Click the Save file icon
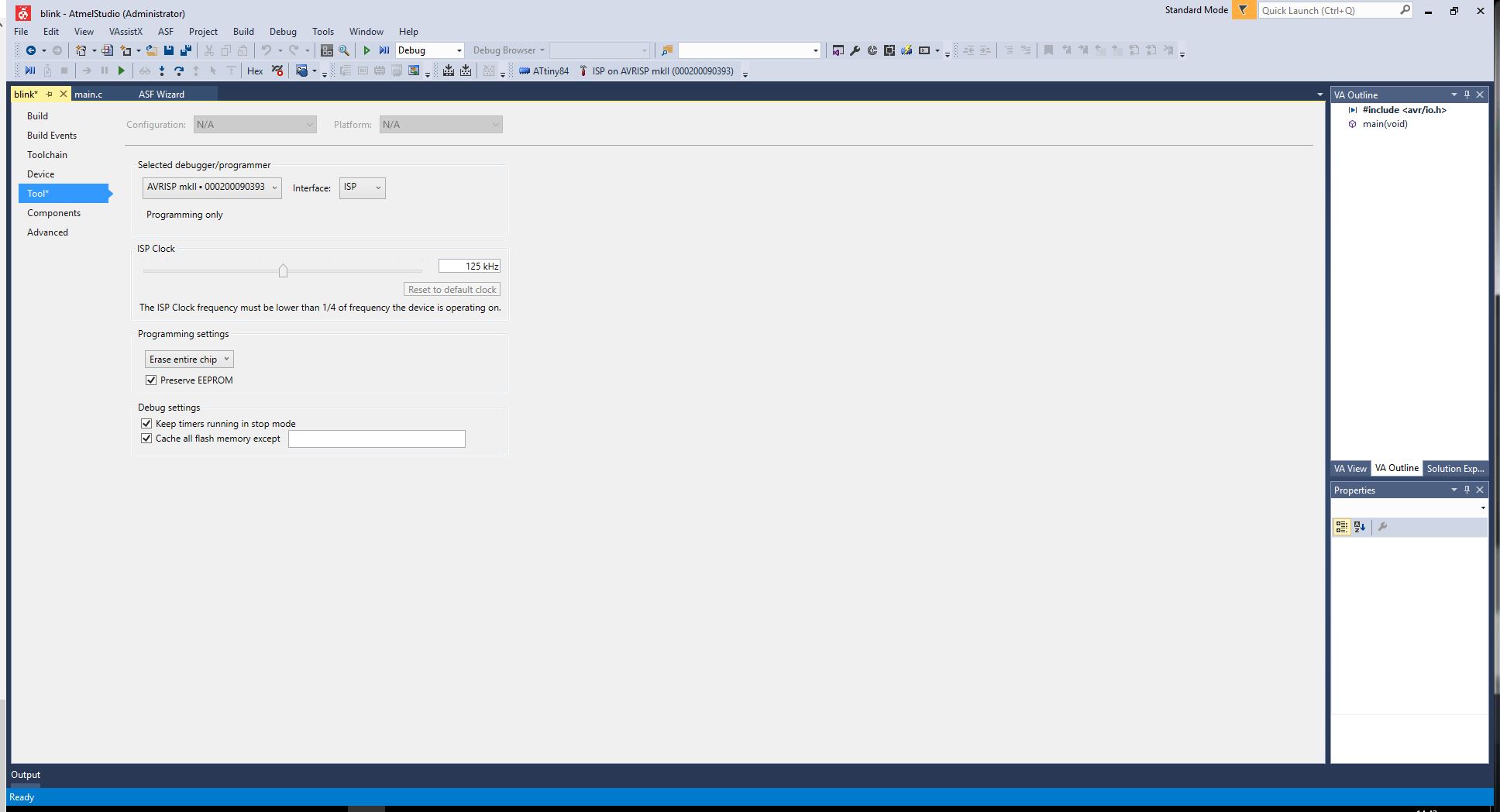This screenshot has width=1500, height=812. pos(169,50)
